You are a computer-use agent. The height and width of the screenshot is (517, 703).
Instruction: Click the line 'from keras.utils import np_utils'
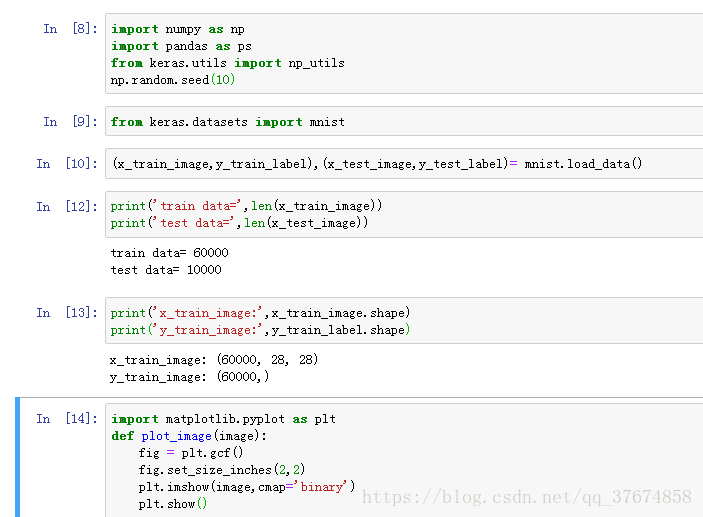(x=228, y=63)
